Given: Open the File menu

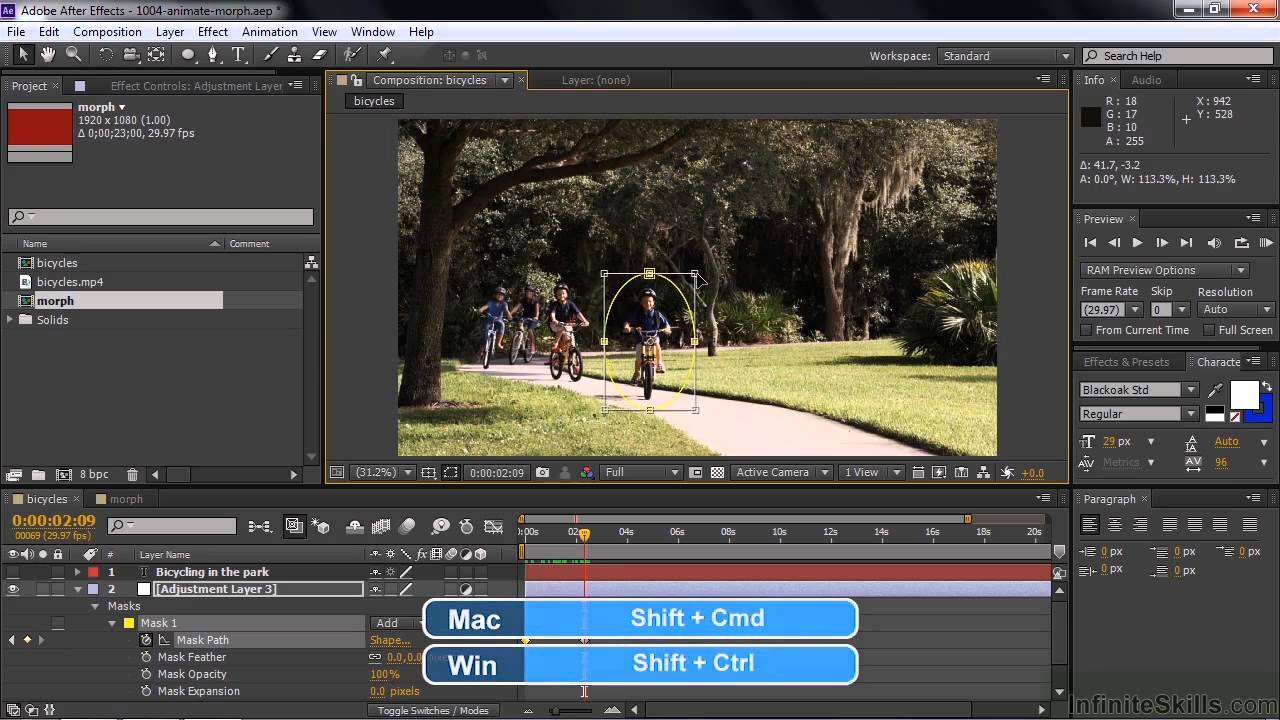Looking at the screenshot, I should [x=16, y=32].
